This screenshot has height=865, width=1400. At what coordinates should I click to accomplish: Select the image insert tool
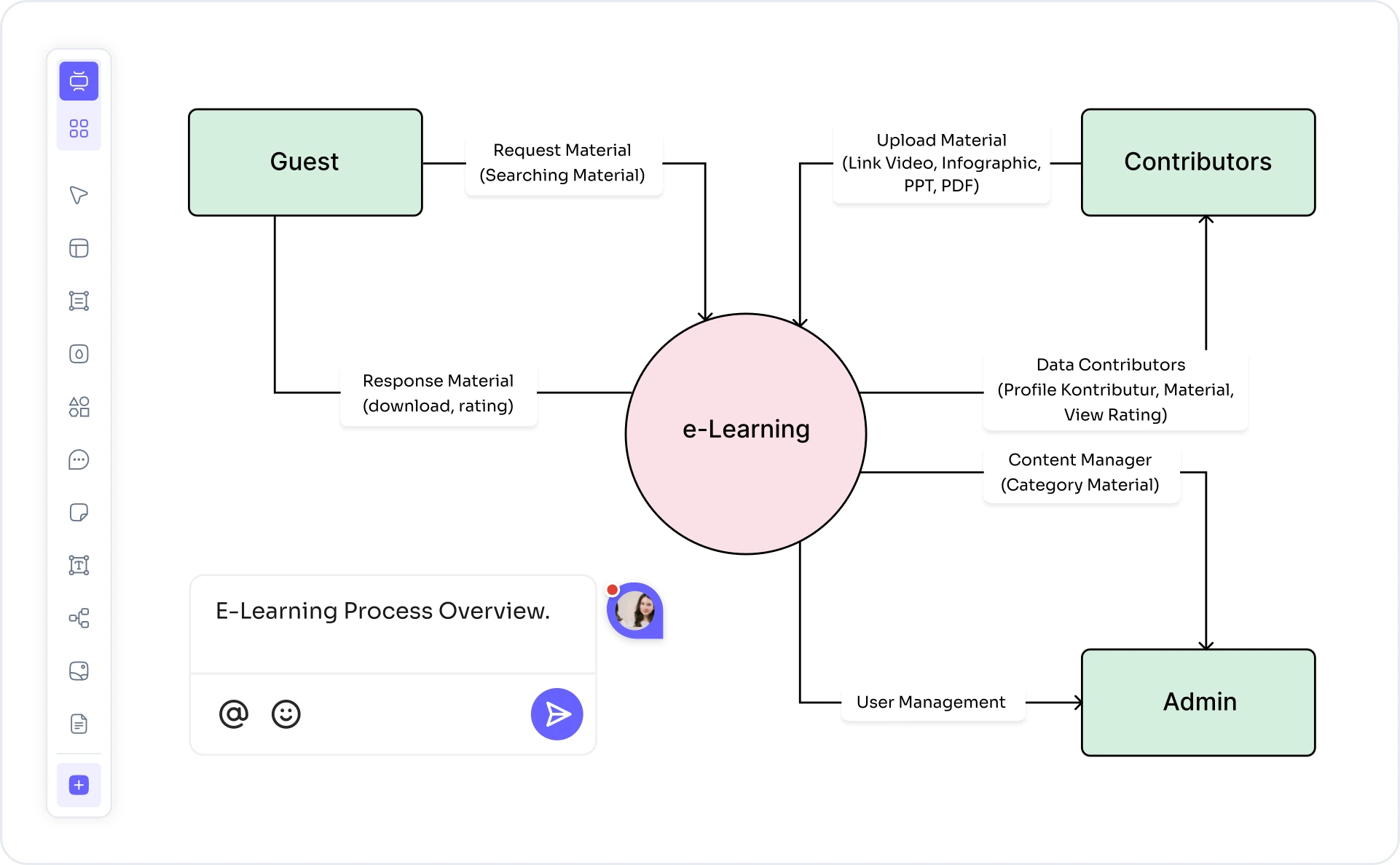coord(79,671)
